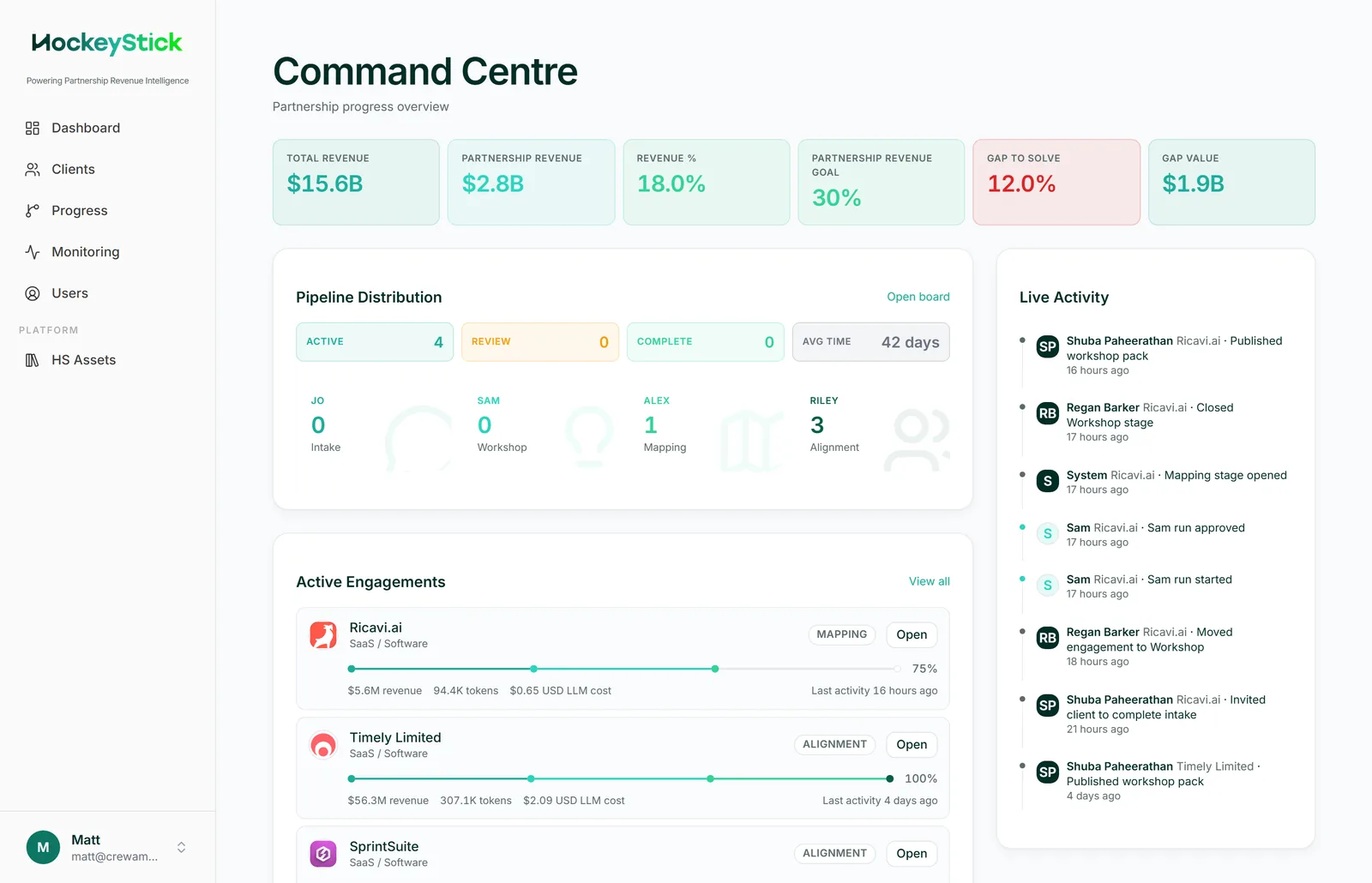The image size is (1372, 883).
Task: Click the Monitoring pulse icon
Action: click(33, 252)
